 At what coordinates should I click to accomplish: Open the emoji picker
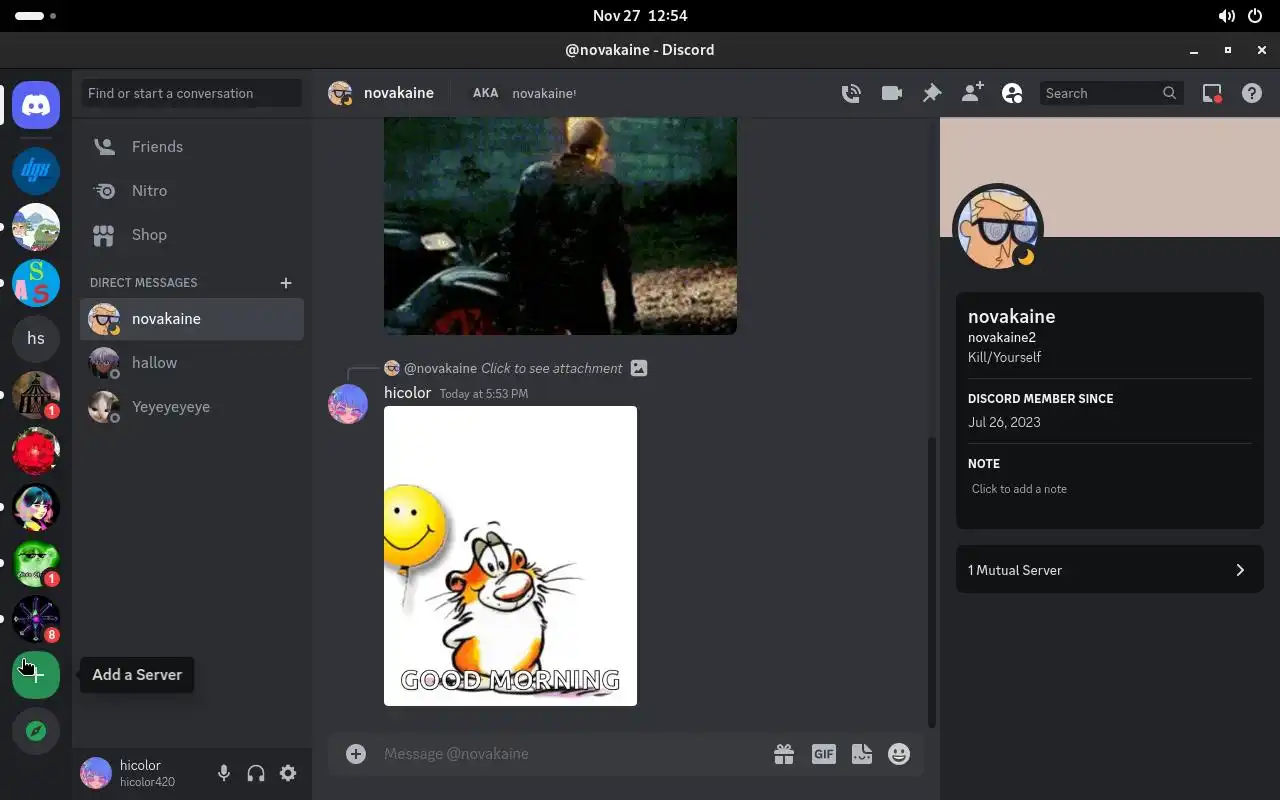coord(900,754)
